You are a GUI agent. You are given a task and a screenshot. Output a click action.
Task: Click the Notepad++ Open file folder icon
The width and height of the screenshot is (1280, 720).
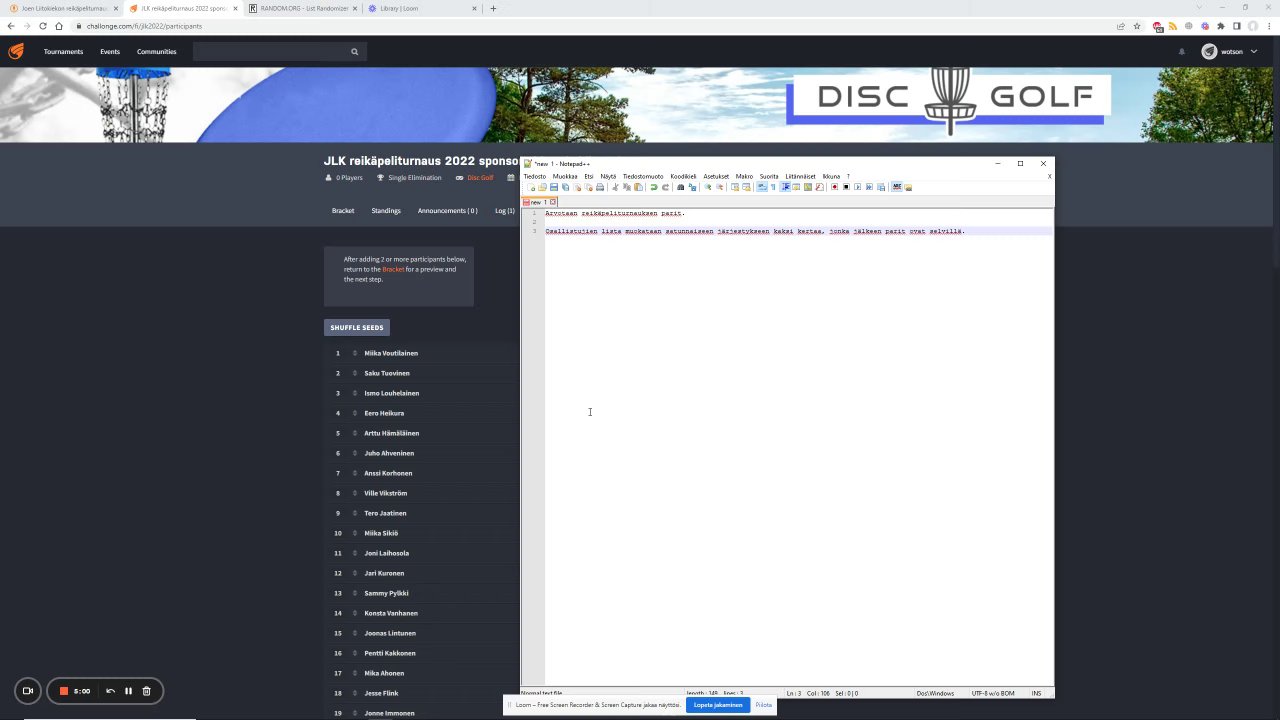click(542, 187)
